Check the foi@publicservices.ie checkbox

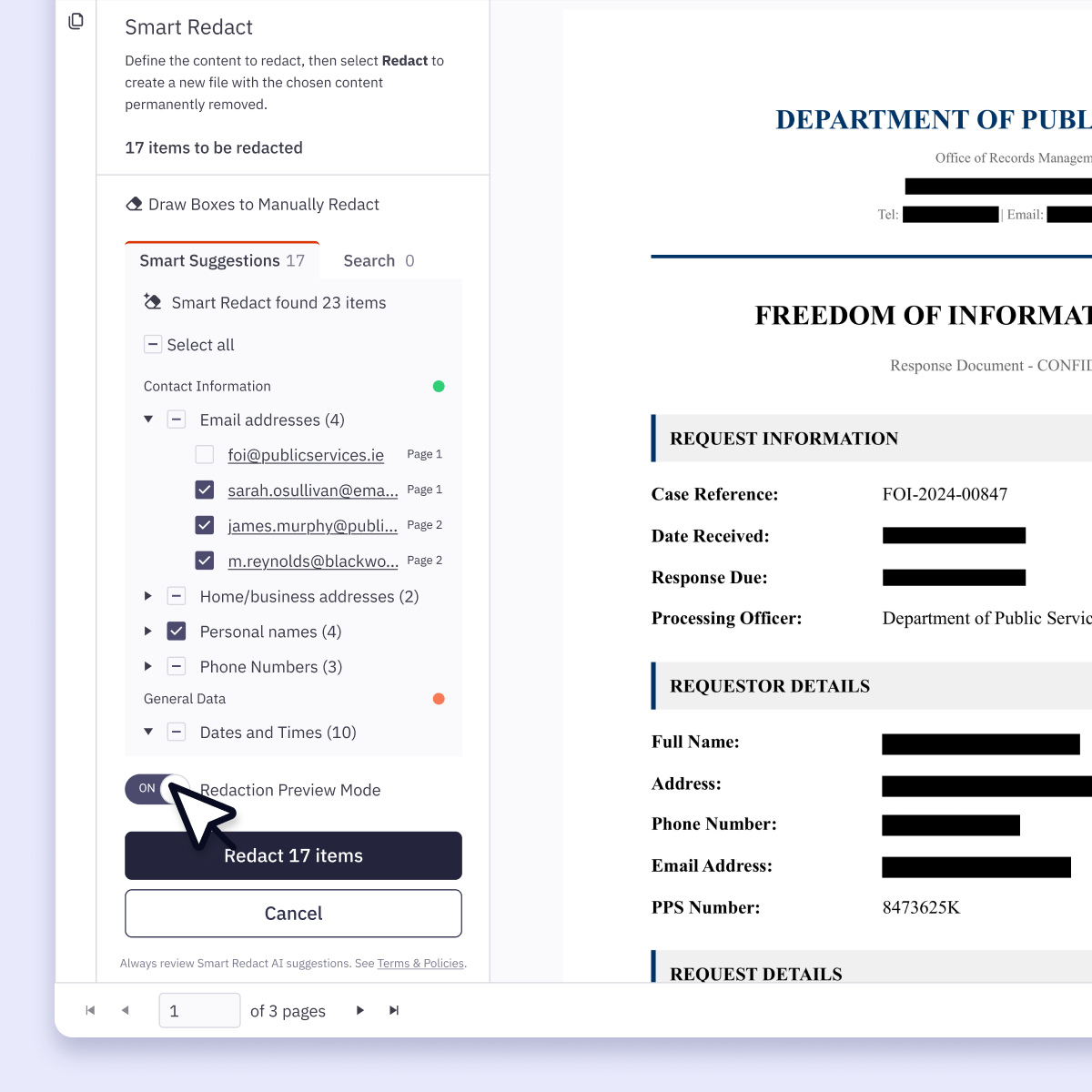pos(204,454)
